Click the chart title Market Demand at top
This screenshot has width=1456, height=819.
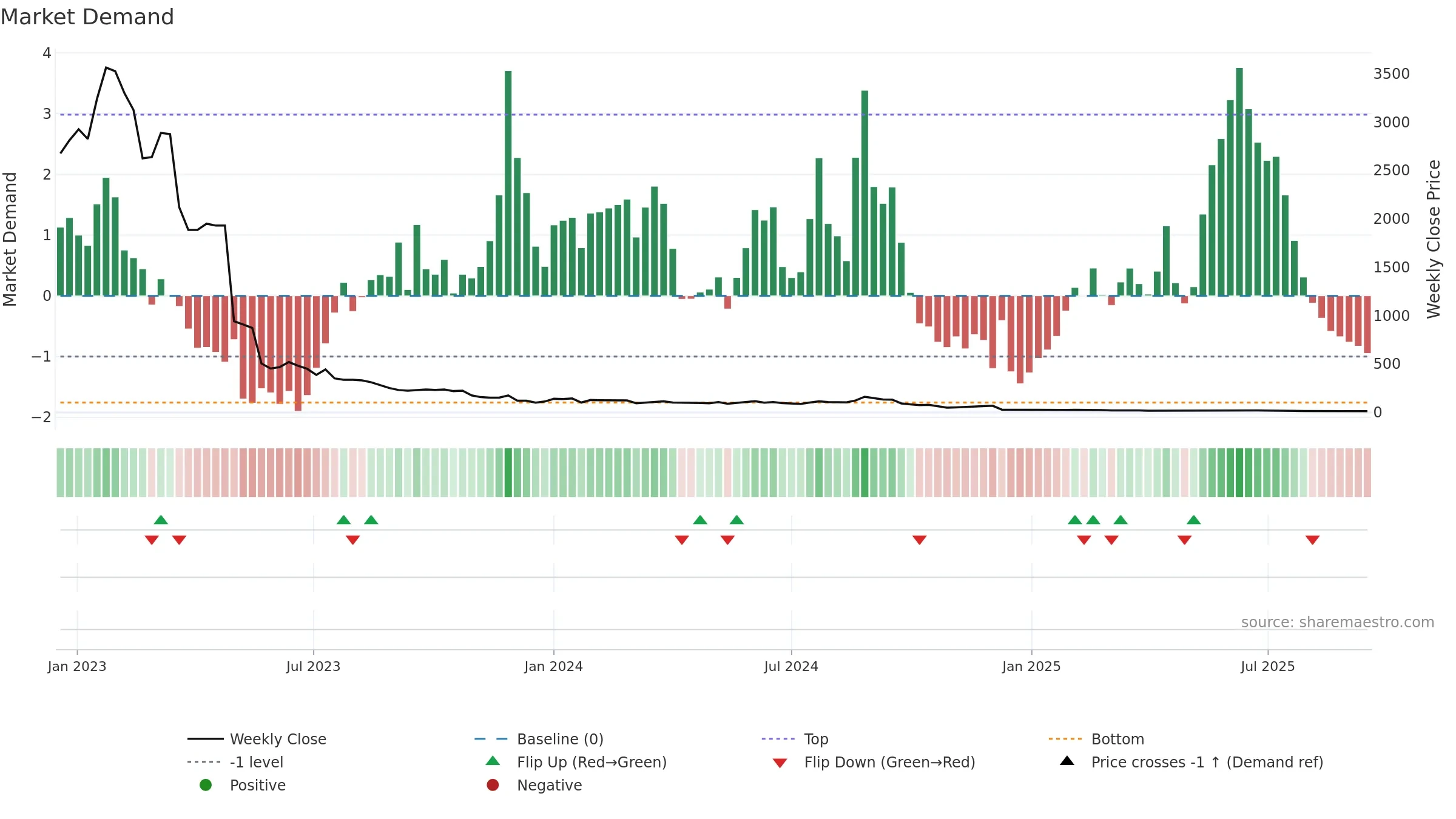[x=87, y=17]
